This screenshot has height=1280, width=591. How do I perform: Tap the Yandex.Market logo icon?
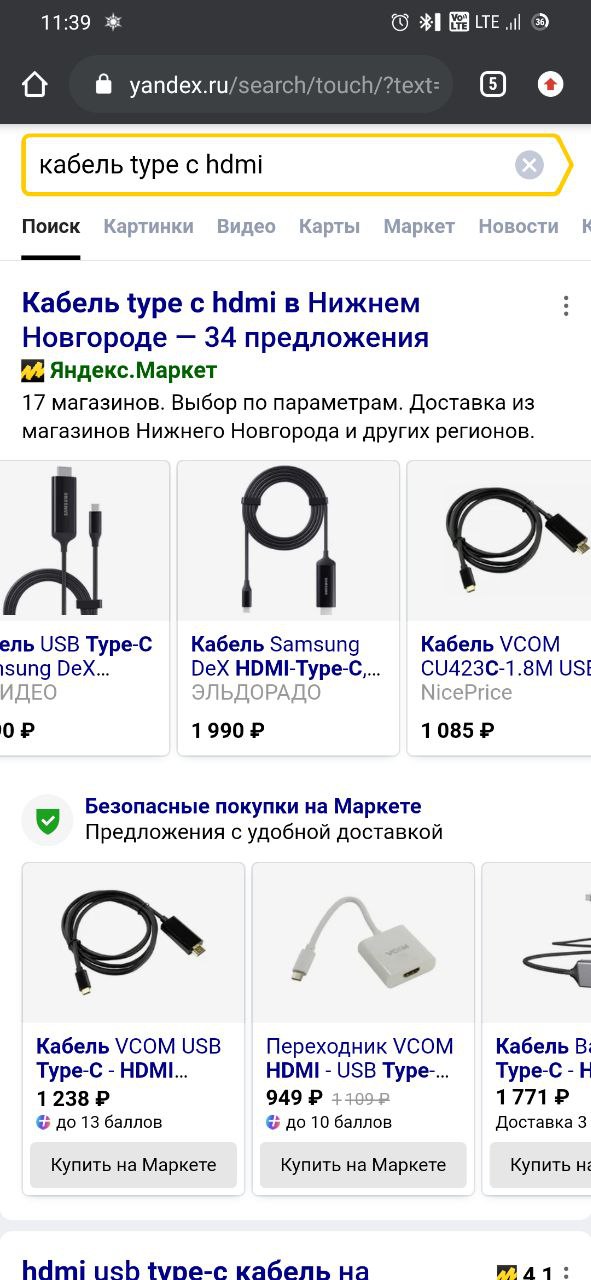click(33, 371)
